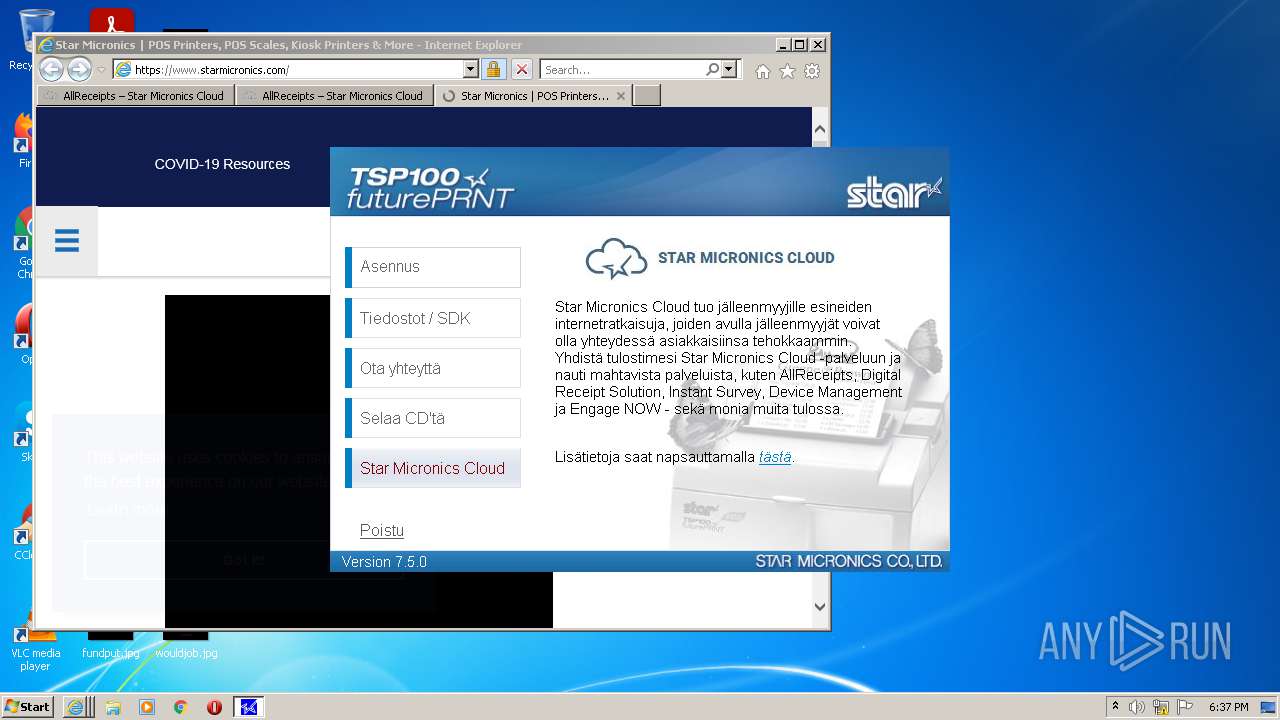This screenshot has width=1280, height=720.
Task: Open IE tools gear menu
Action: [812, 71]
